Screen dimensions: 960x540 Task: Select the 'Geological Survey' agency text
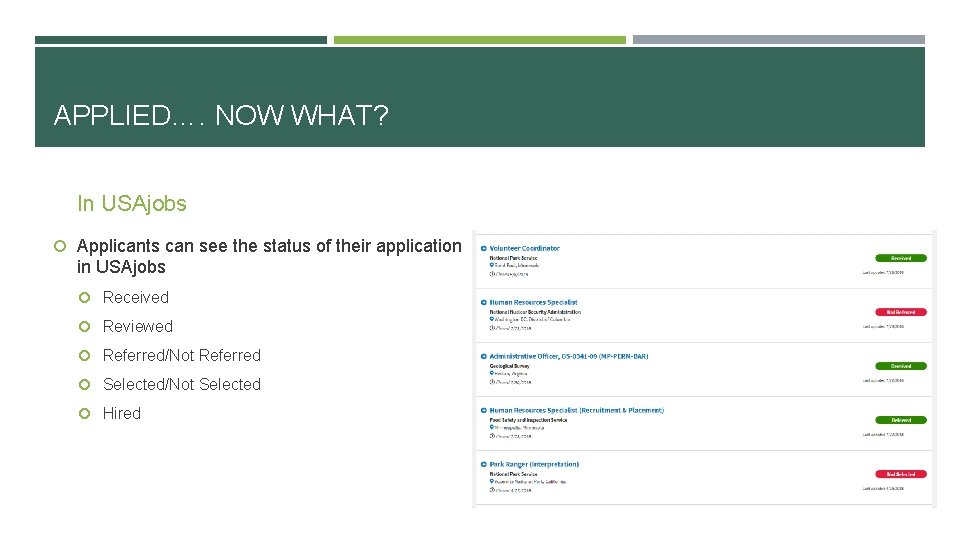509,366
